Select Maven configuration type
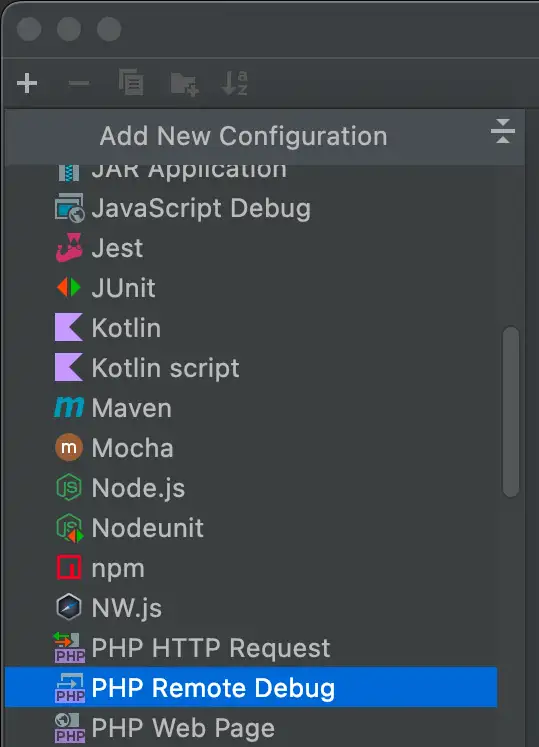The image size is (539, 747). coord(251,408)
